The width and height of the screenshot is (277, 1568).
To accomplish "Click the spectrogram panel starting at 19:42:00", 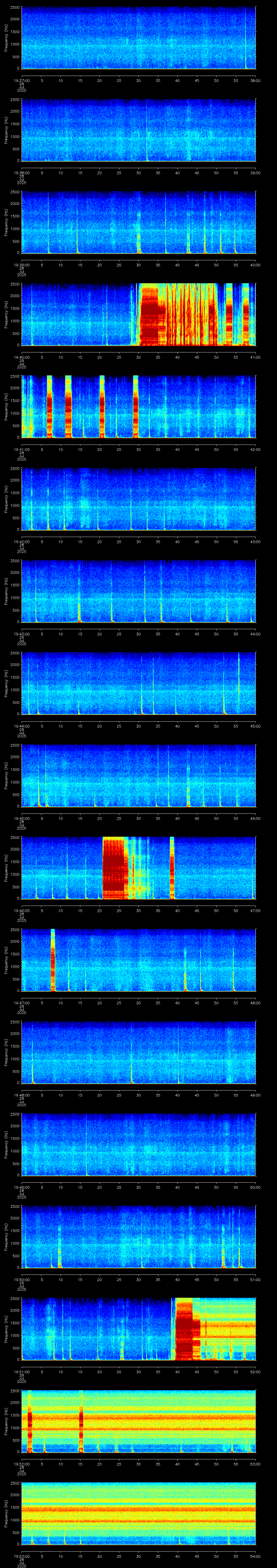I will pyautogui.click(x=138, y=499).
